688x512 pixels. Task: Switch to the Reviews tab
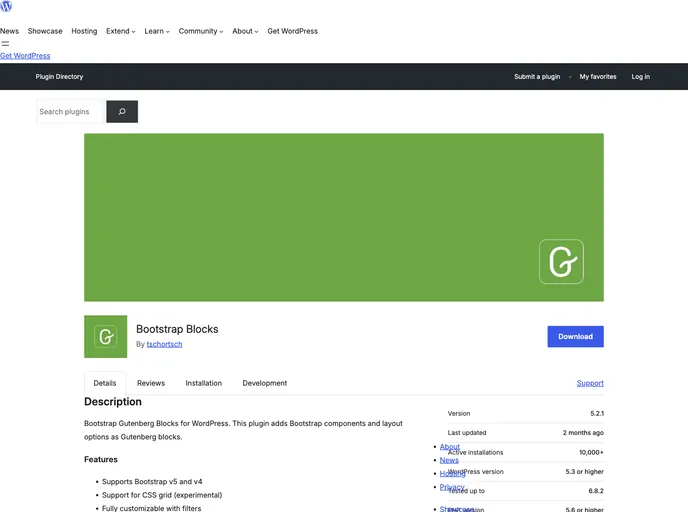tap(151, 383)
